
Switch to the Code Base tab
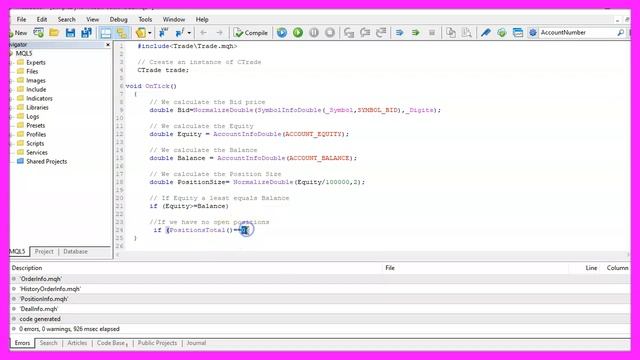[x=112, y=343]
